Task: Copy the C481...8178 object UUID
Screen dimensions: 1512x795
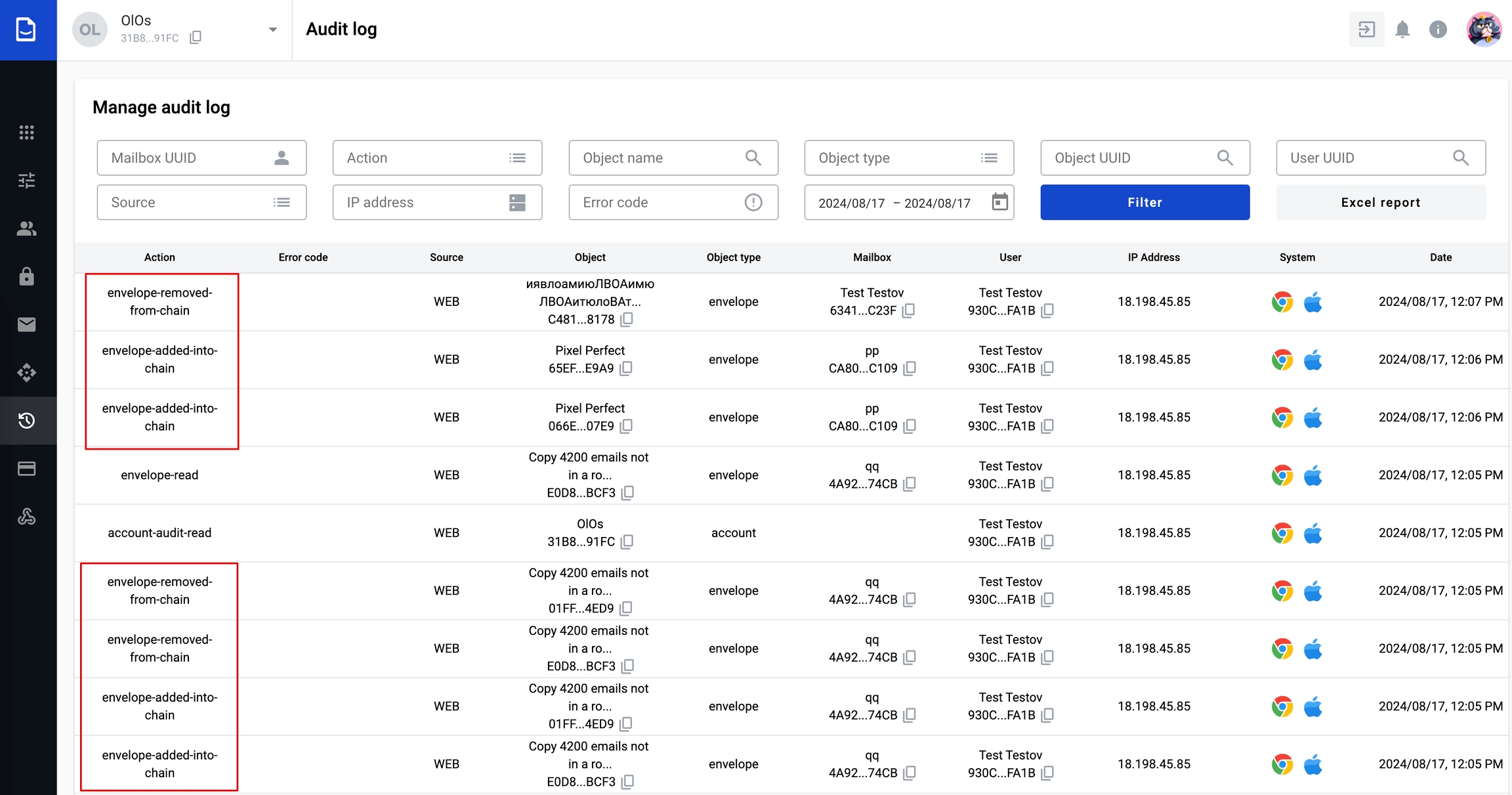Action: (627, 320)
